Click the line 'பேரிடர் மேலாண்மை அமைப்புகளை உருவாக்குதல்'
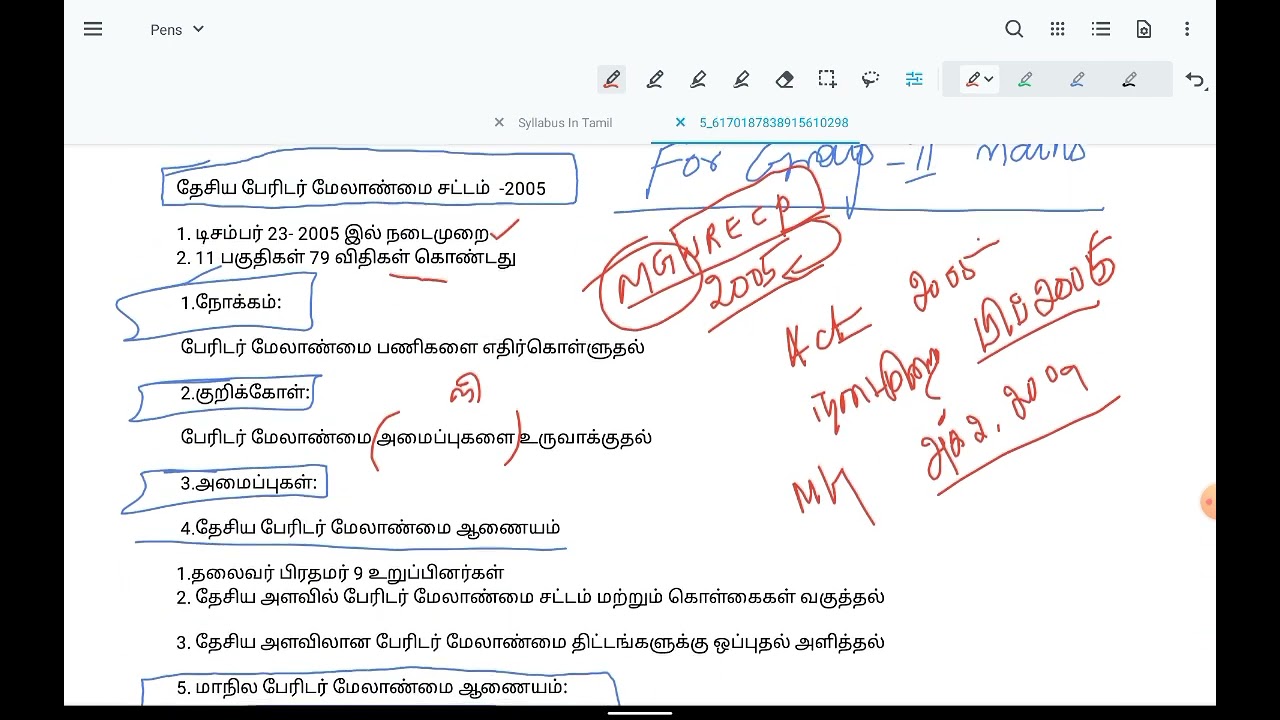This screenshot has width=1280, height=720. point(416,438)
